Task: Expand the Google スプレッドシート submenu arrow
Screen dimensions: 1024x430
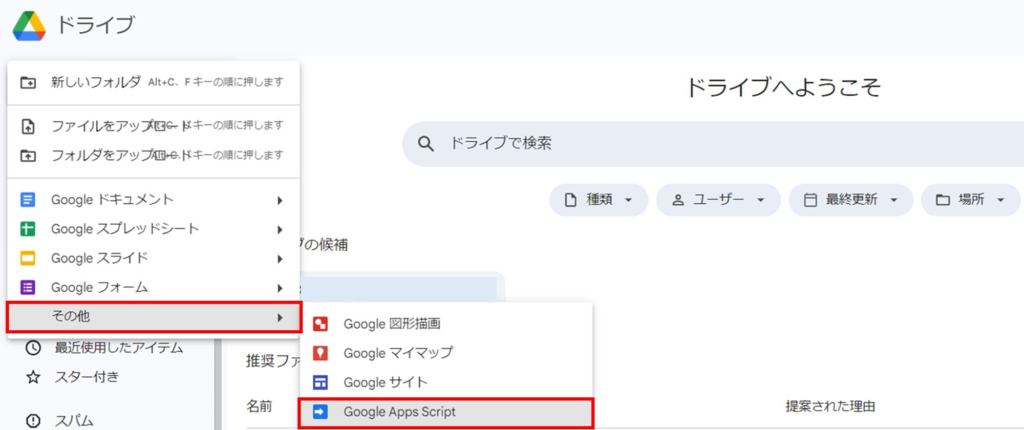Action: [280, 229]
